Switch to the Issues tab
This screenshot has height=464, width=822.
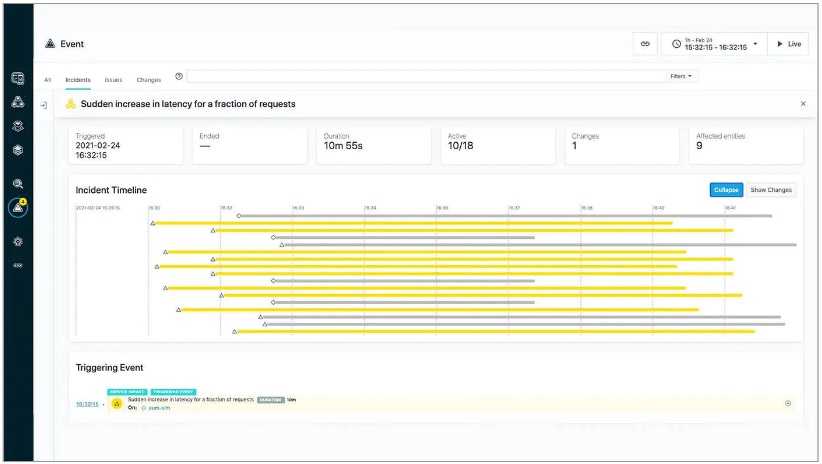click(x=113, y=80)
